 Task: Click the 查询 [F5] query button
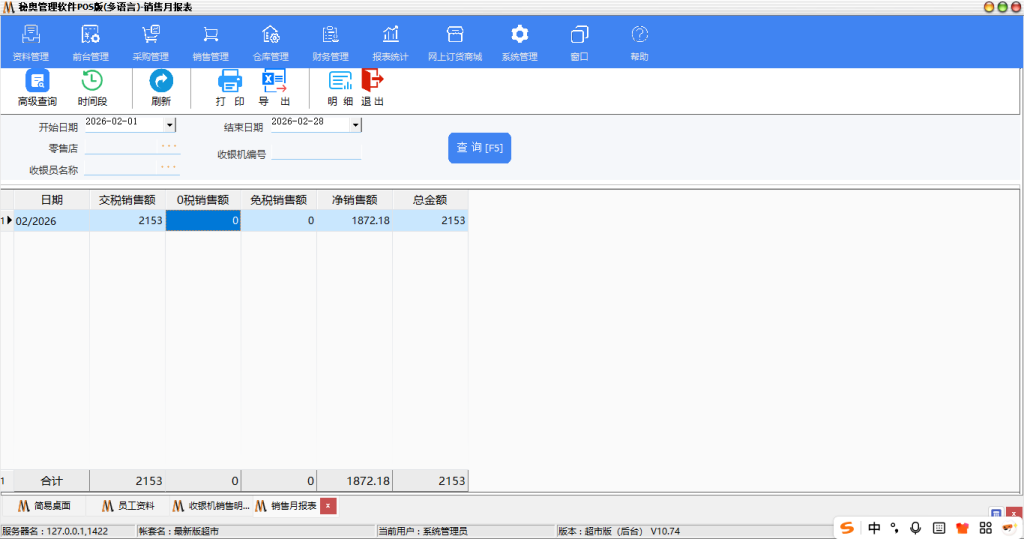(479, 148)
